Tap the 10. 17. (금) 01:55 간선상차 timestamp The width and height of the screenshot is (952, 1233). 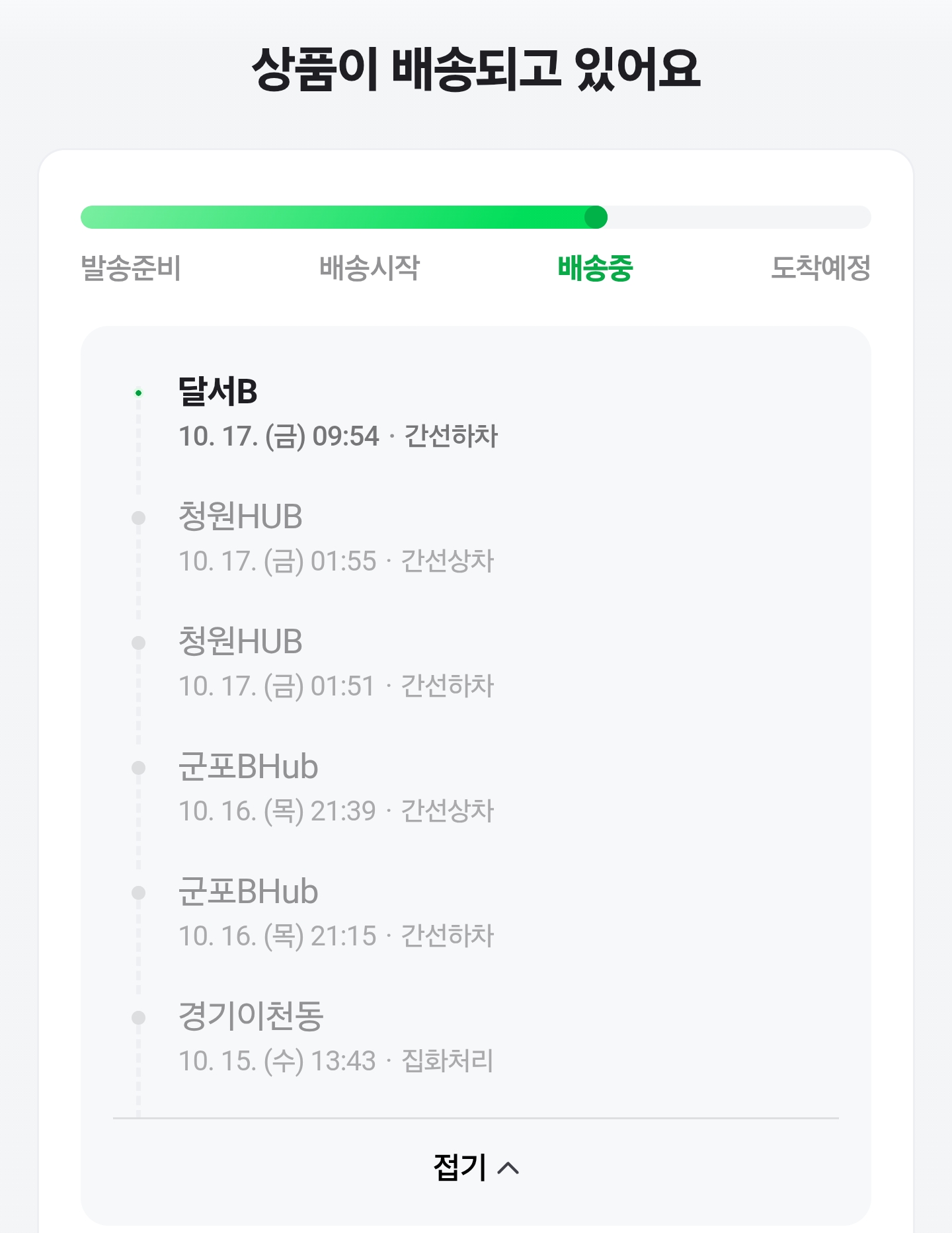tap(337, 561)
